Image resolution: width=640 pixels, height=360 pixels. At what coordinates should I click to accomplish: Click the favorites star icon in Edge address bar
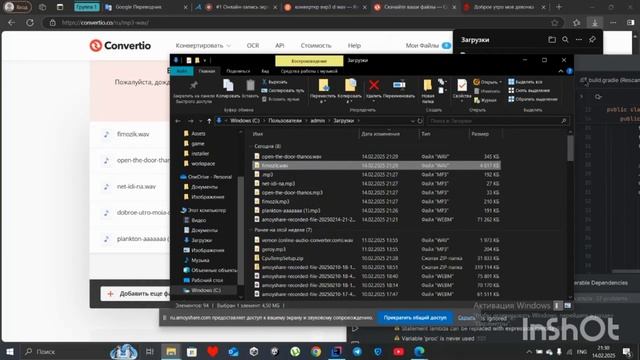555,23
